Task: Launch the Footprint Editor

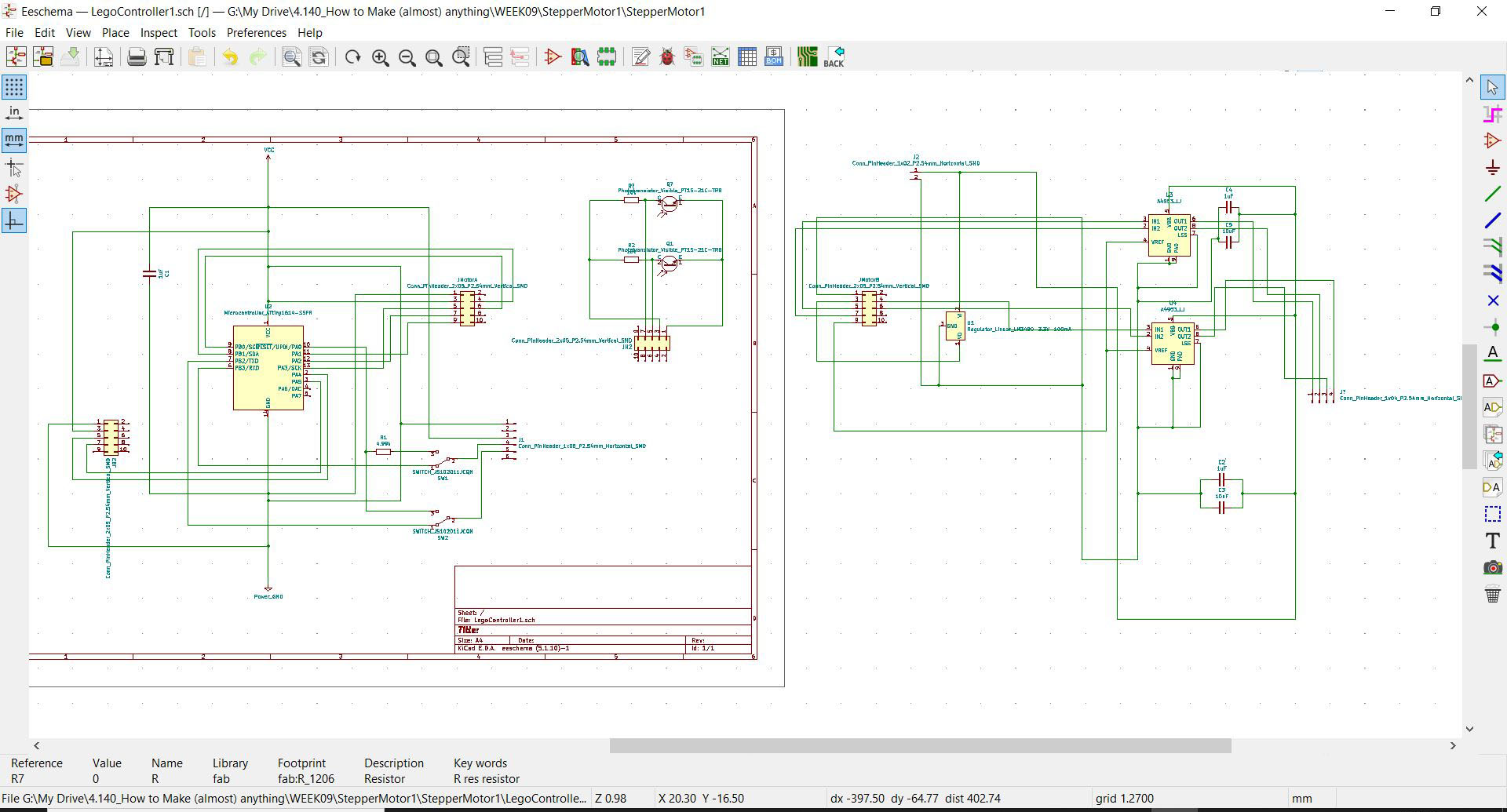Action: pos(606,56)
